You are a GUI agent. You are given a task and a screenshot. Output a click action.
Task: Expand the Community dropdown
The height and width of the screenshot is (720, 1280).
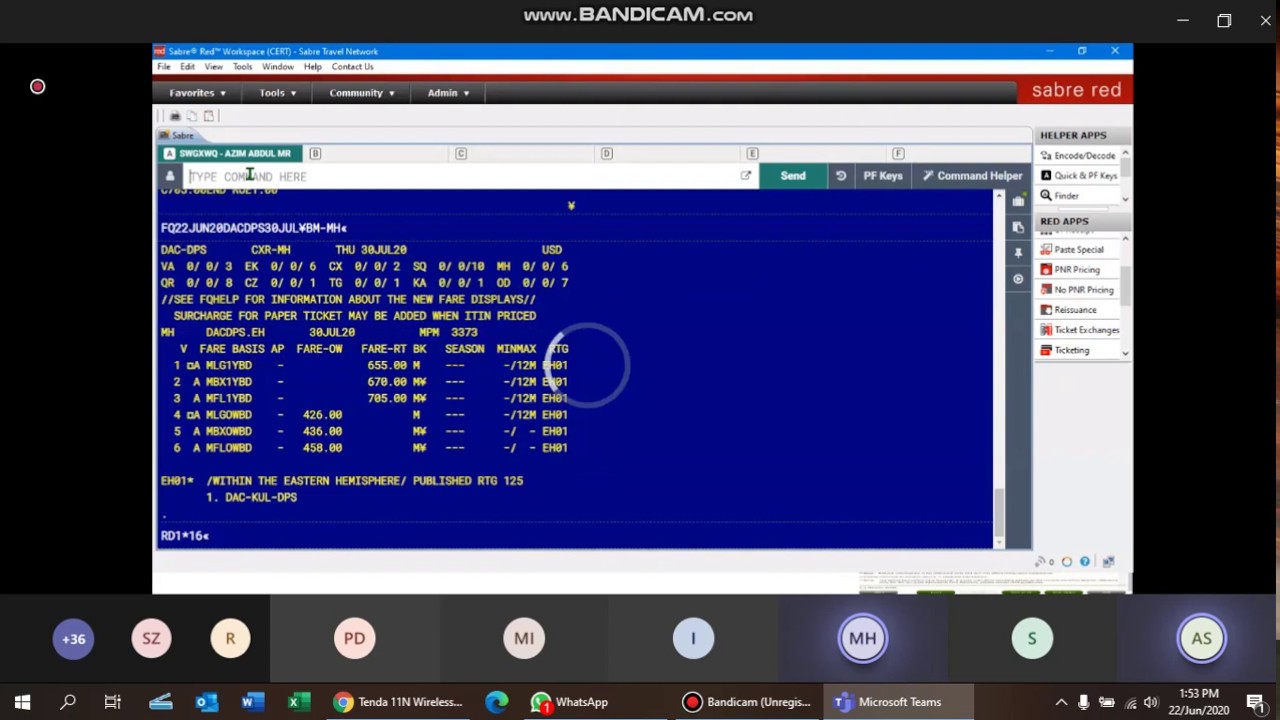click(361, 93)
